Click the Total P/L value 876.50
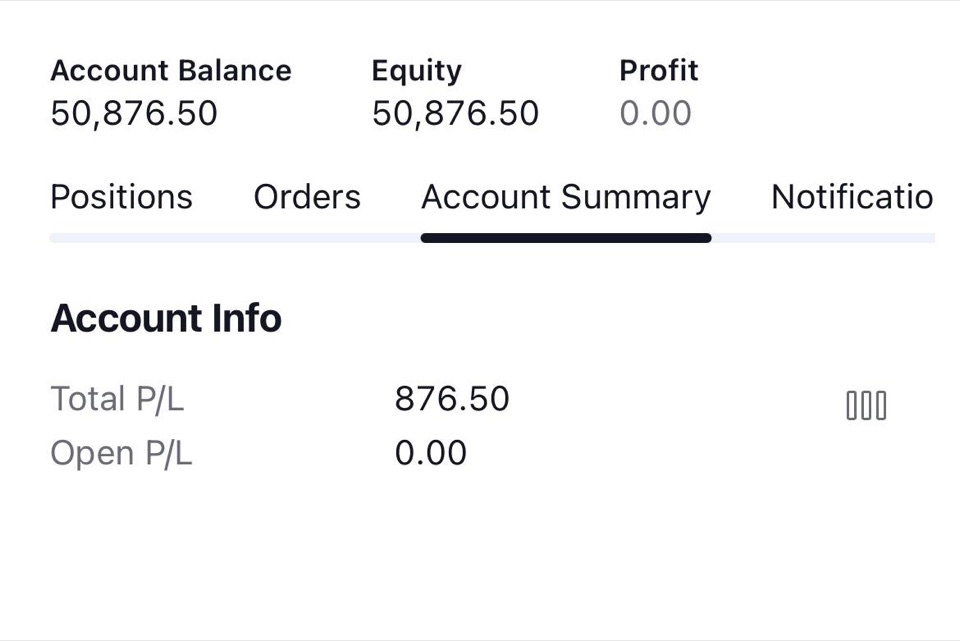Viewport: 960px width, 641px height. click(x=452, y=399)
